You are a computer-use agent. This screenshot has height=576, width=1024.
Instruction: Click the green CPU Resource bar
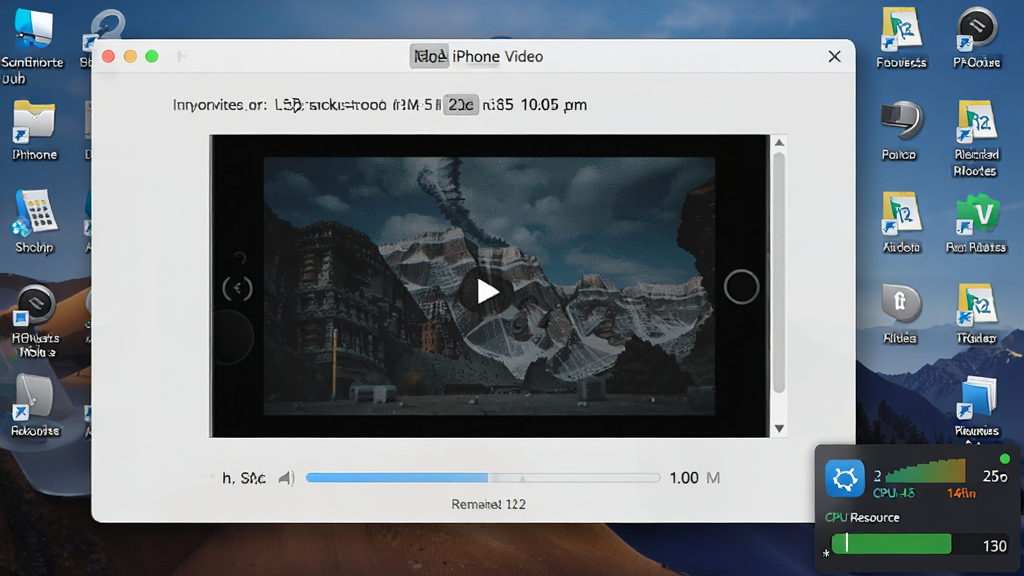pyautogui.click(x=891, y=544)
